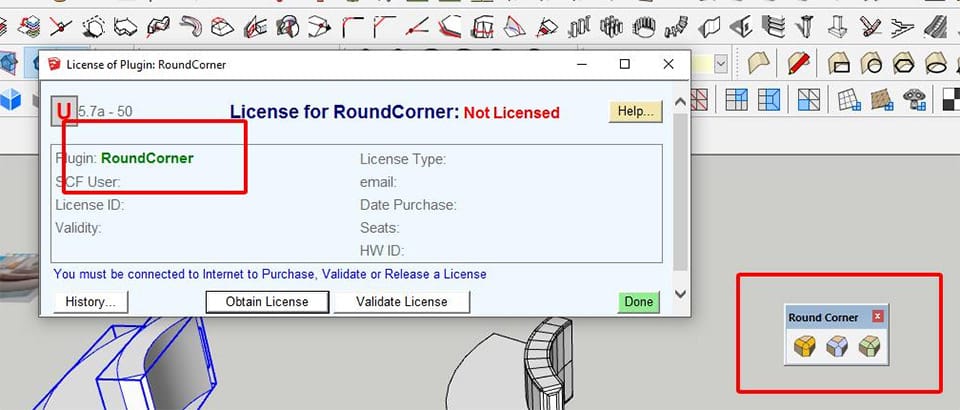Open Help for RoundCorner license

(x=636, y=111)
